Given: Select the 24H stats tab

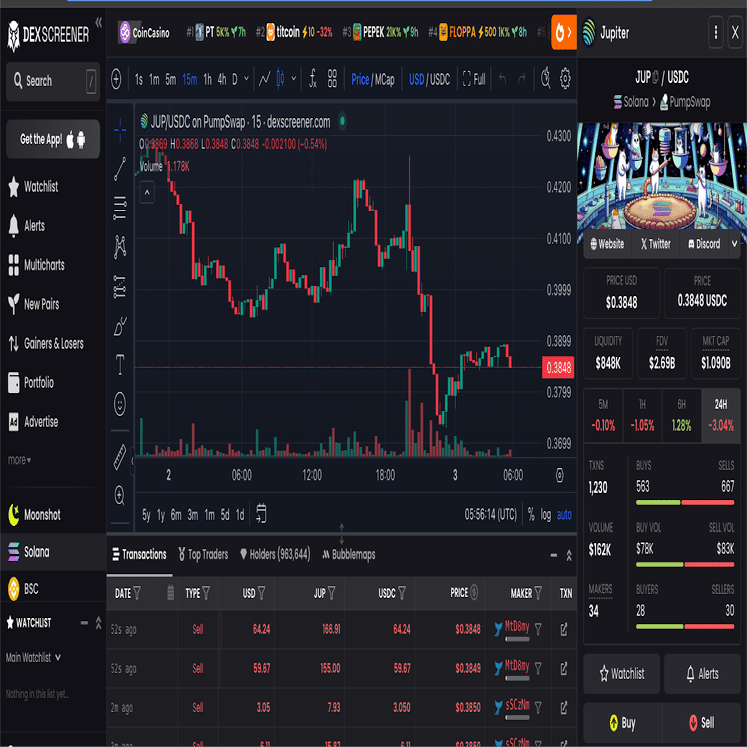Looking at the screenshot, I should [721, 415].
